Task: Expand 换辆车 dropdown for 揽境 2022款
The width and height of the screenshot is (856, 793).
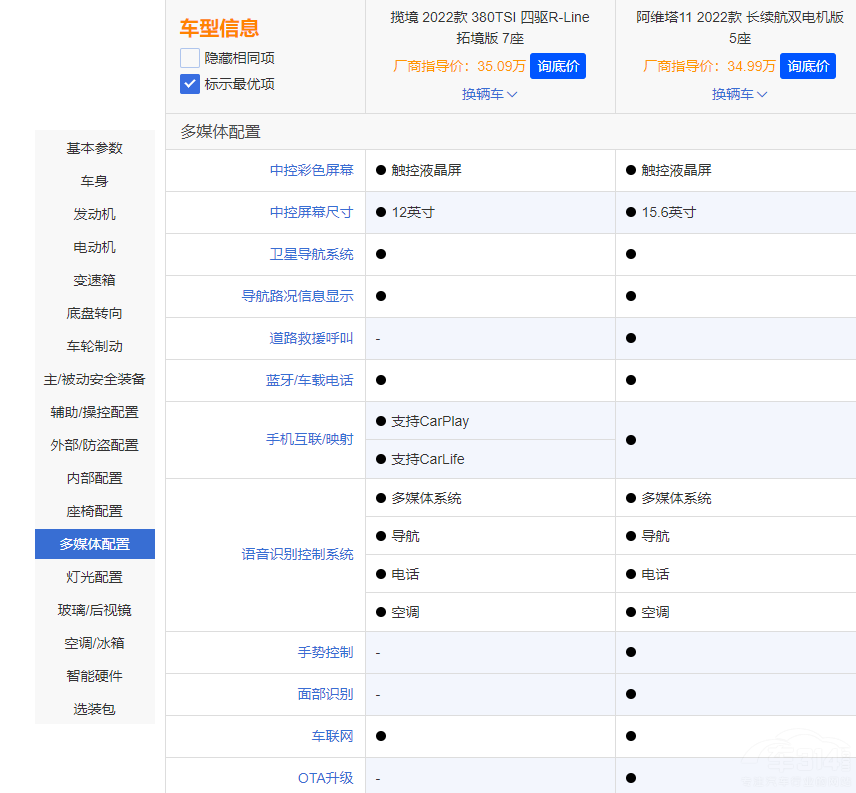Action: 490,94
